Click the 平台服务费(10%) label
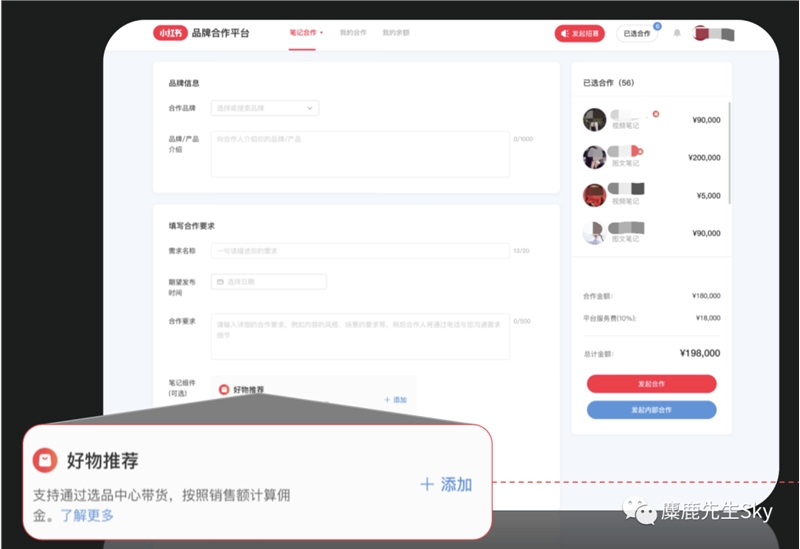800x549 pixels. [610, 318]
